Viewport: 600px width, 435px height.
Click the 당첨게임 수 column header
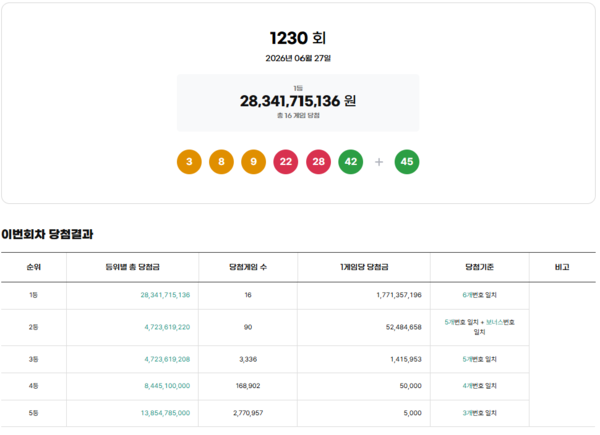point(248,267)
